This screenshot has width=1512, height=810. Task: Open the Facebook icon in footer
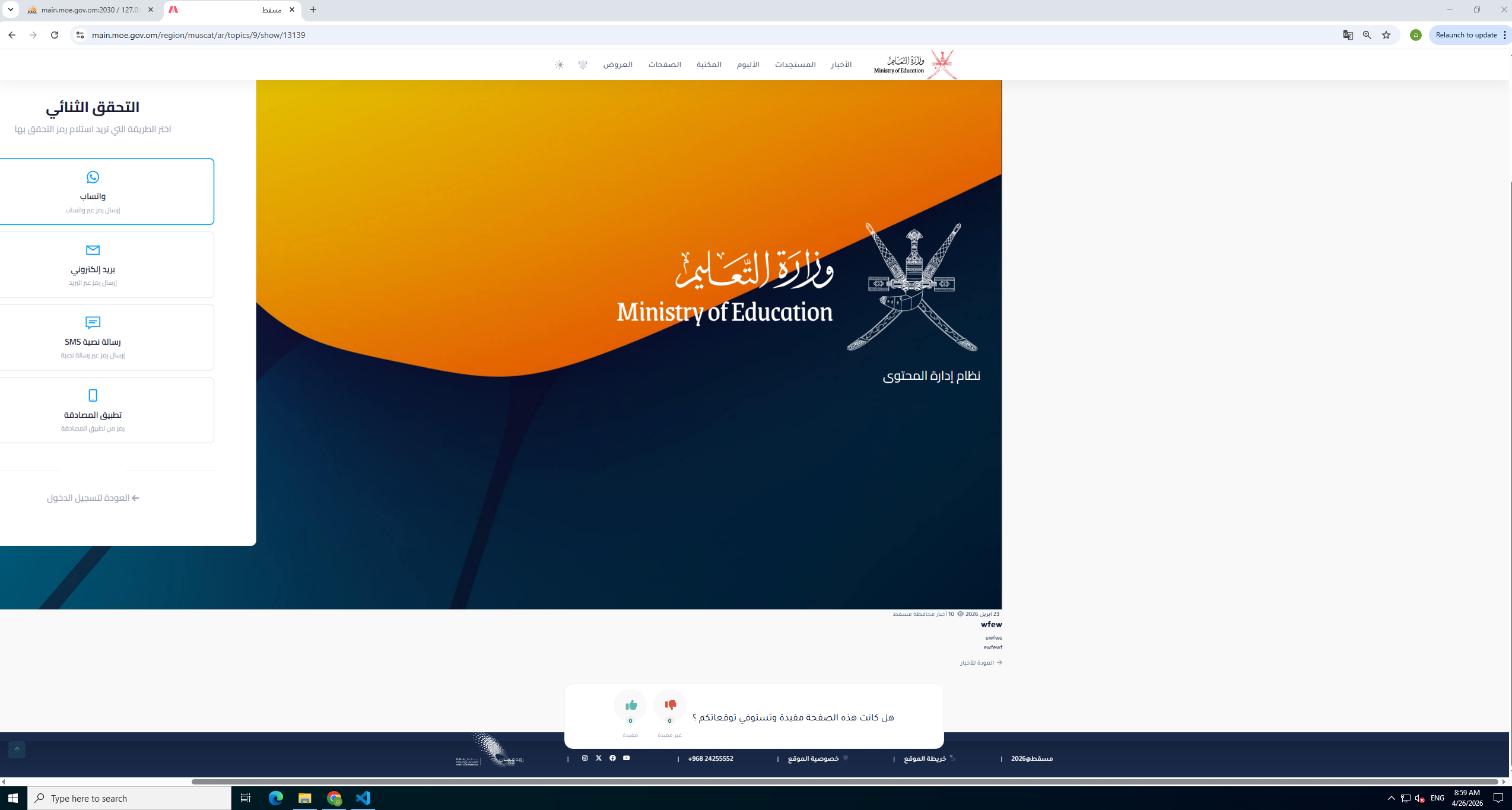[x=612, y=758]
